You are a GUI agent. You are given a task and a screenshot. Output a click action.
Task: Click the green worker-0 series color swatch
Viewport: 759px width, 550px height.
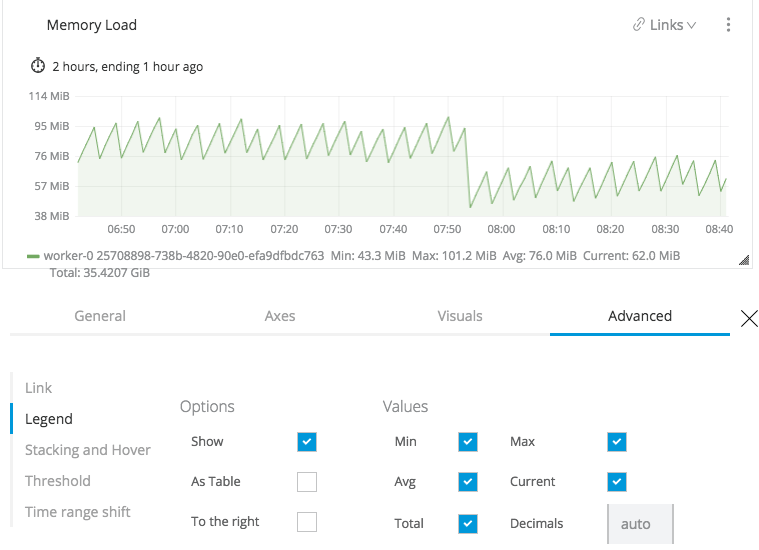(33, 256)
